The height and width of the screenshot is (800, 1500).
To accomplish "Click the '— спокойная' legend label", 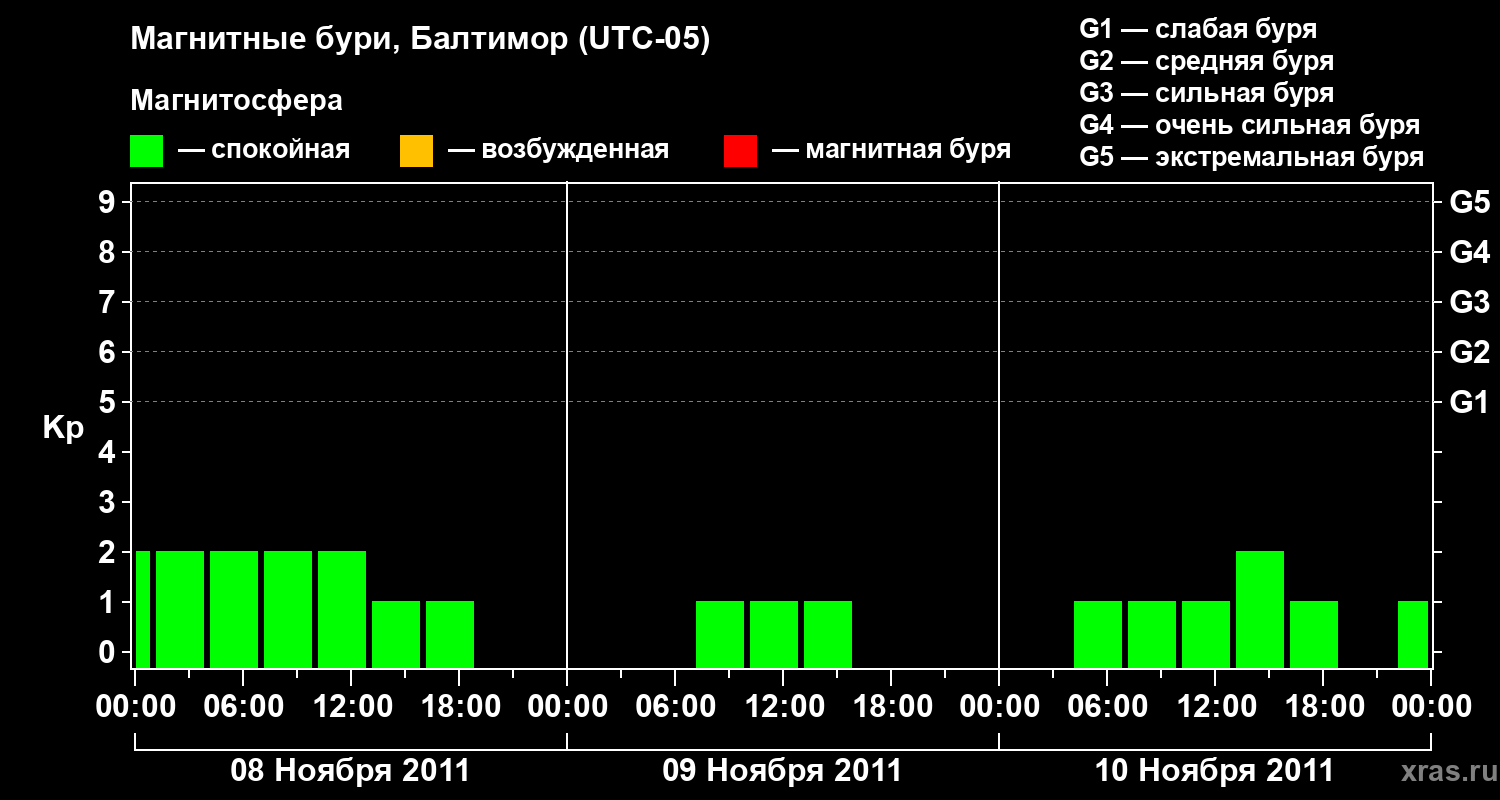I will click(x=264, y=150).
